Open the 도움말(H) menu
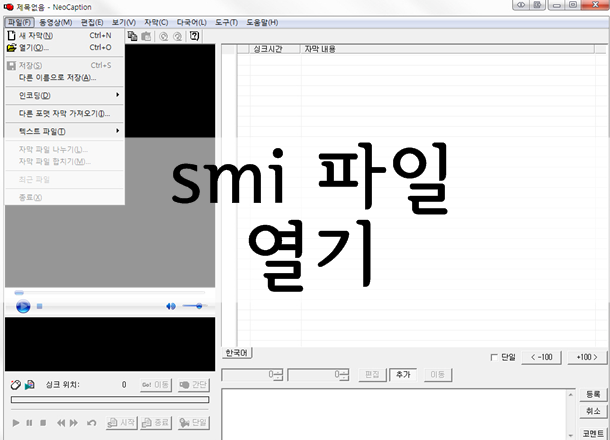Screen dimensions: 610x440 (x=262, y=23)
